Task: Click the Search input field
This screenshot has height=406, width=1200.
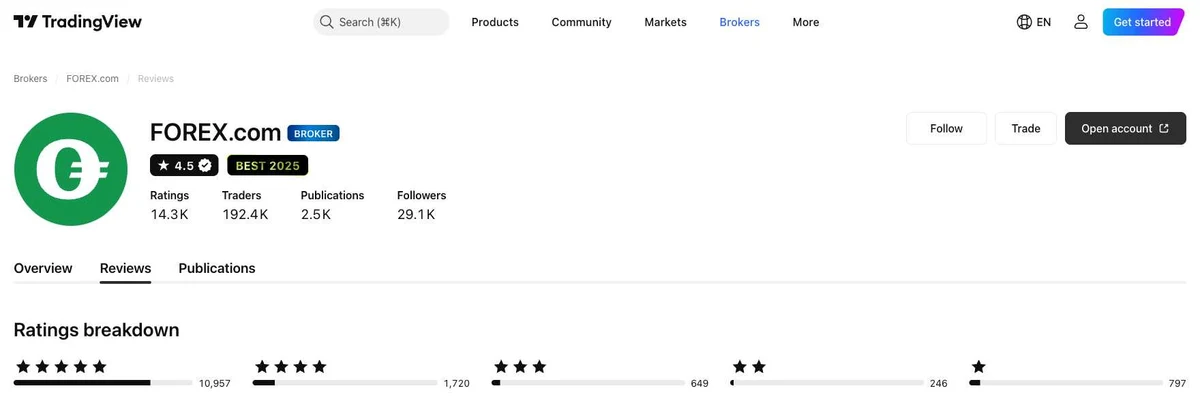Action: (381, 22)
